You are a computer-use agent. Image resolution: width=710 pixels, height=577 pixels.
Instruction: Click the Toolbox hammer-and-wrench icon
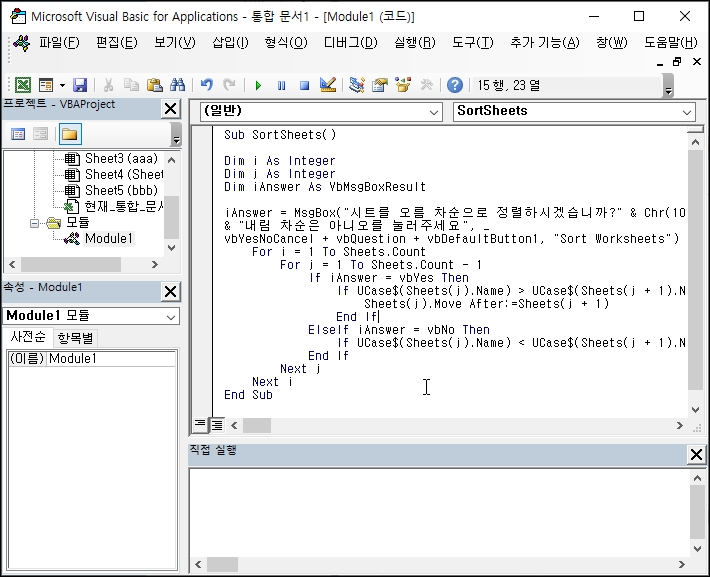point(427,85)
